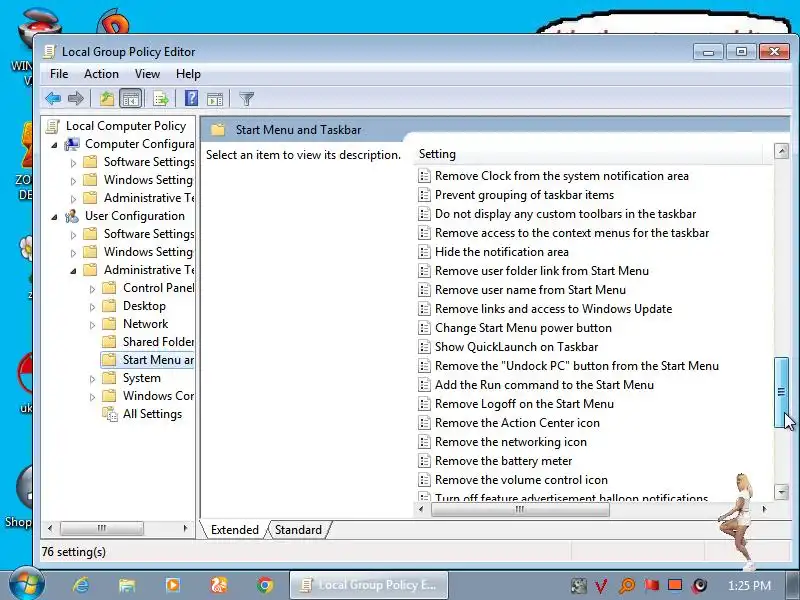800x600 pixels.
Task: Switch to the Standard tab
Action: click(298, 530)
